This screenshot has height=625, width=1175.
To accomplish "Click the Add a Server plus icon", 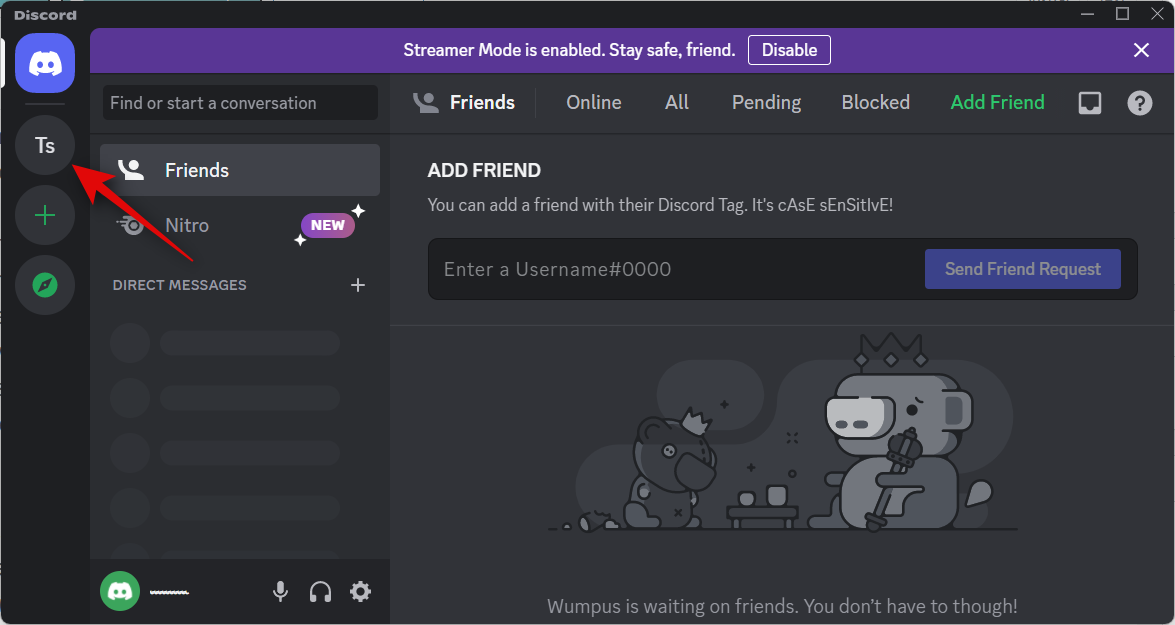I will pos(45,216).
